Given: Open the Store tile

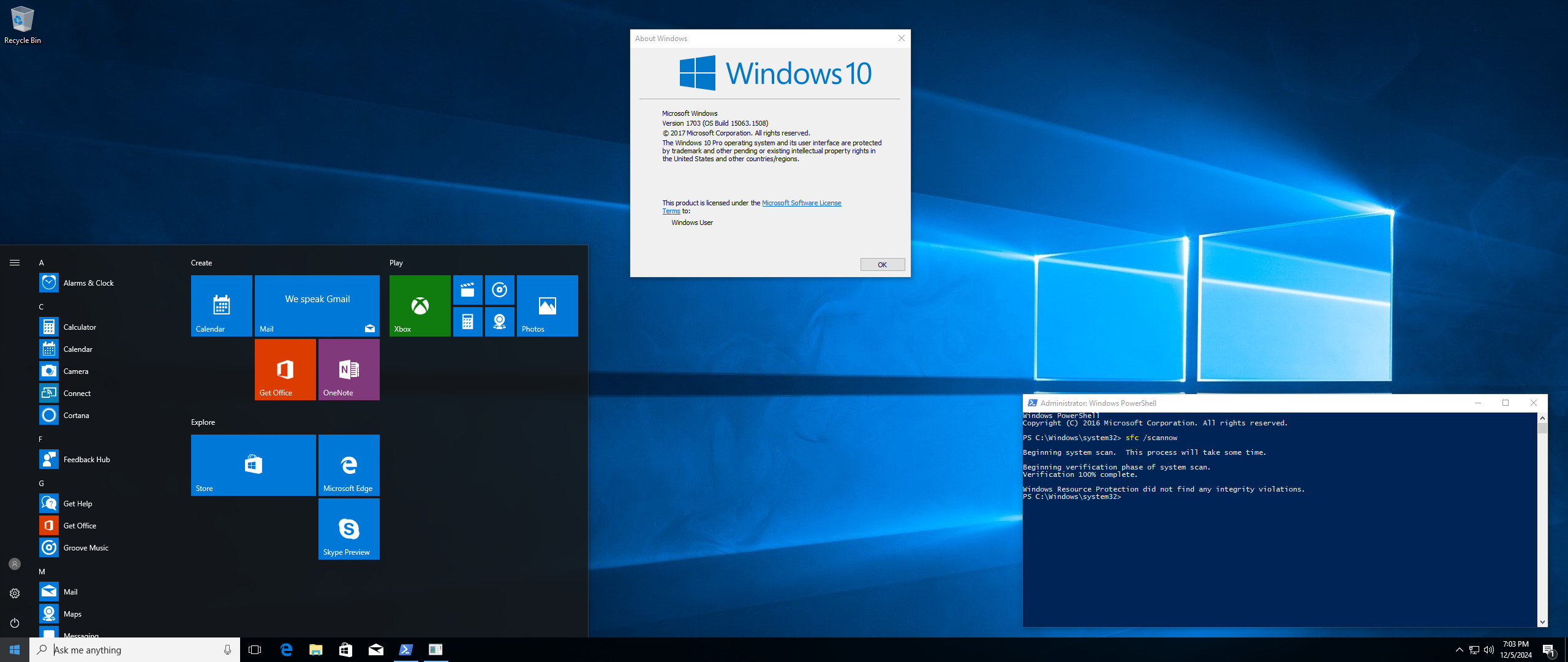Looking at the screenshot, I should tap(254, 465).
